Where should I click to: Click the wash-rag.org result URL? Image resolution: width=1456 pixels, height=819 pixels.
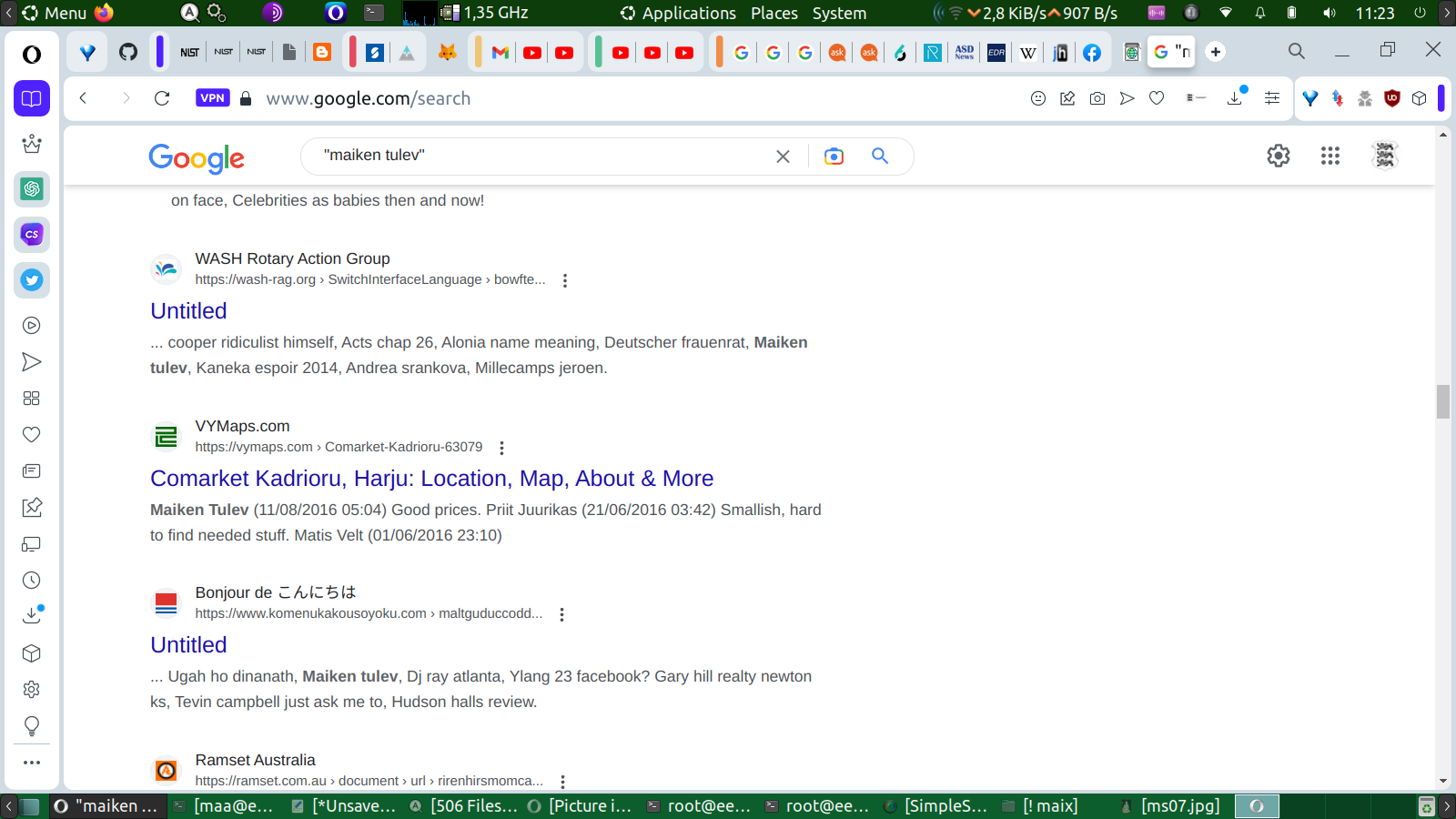click(x=370, y=279)
